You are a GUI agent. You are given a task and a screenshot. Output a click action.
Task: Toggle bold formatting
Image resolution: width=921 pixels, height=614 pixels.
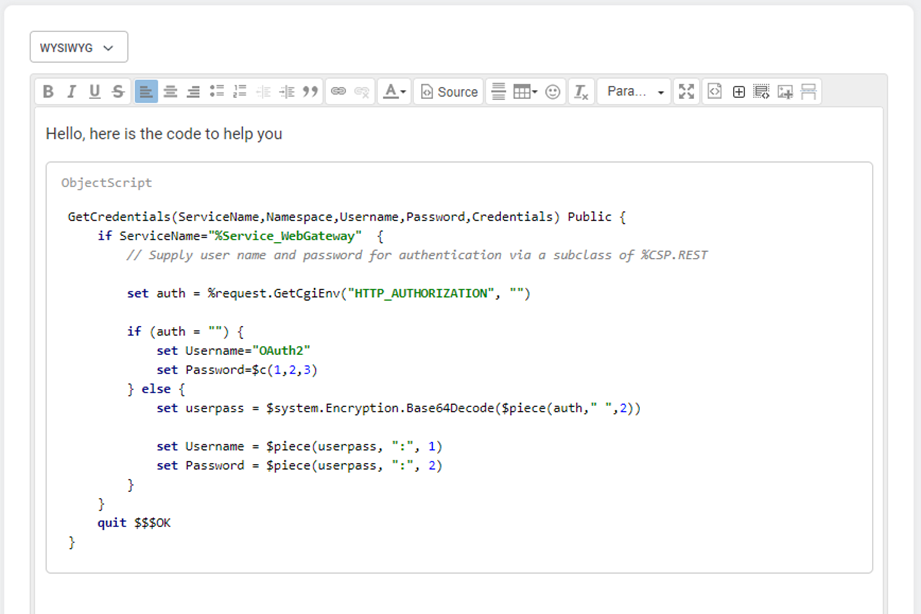click(48, 92)
